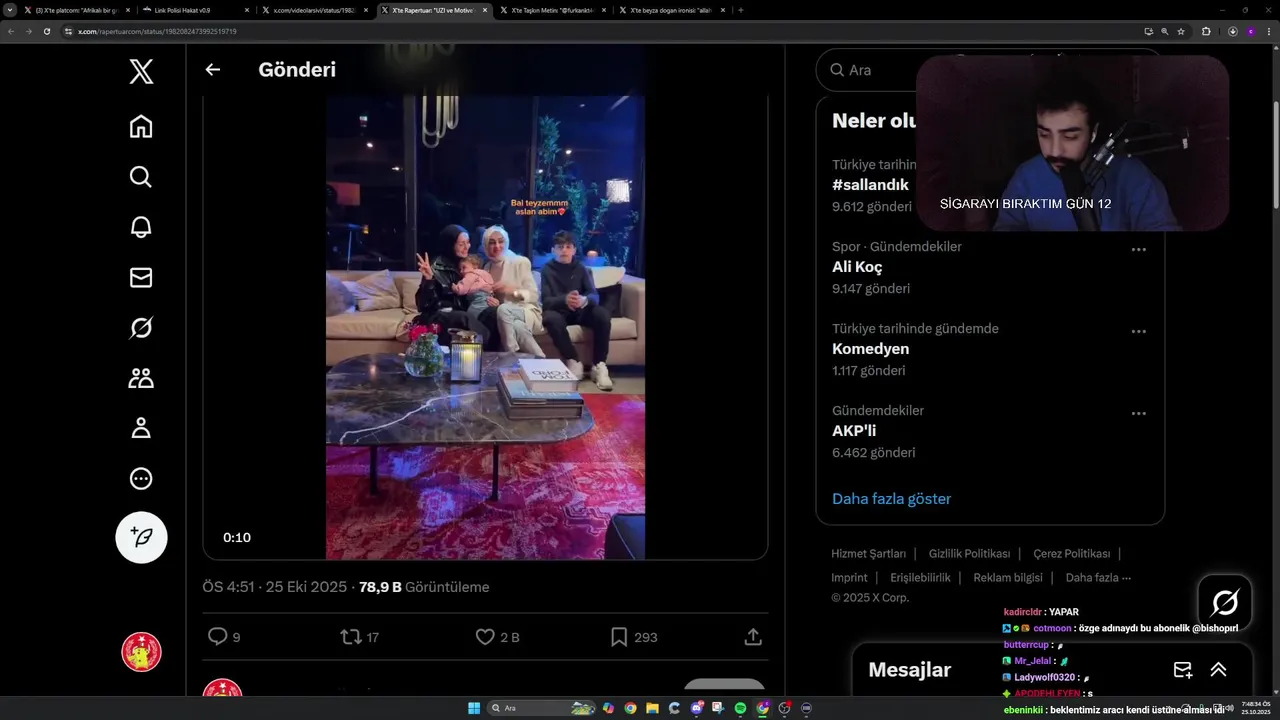Open more options for Ali Koç trend
Screen dimensions: 1280x720
tap(1138, 249)
